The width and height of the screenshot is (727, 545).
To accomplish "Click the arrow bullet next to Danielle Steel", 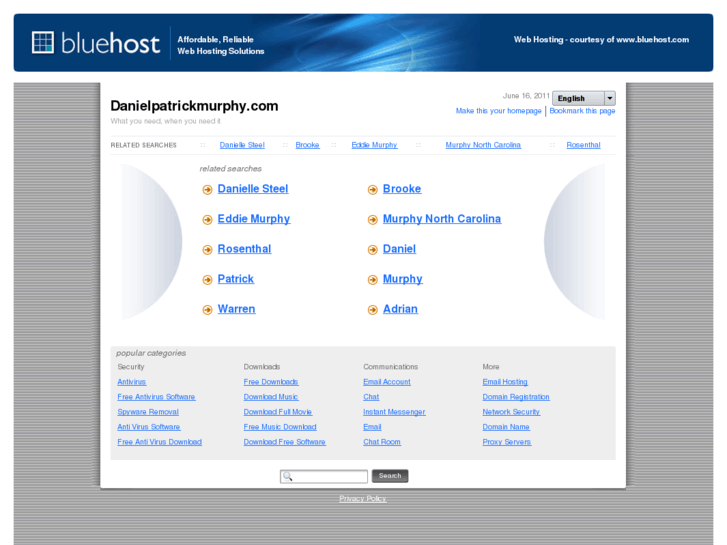I will pyautogui.click(x=207, y=190).
